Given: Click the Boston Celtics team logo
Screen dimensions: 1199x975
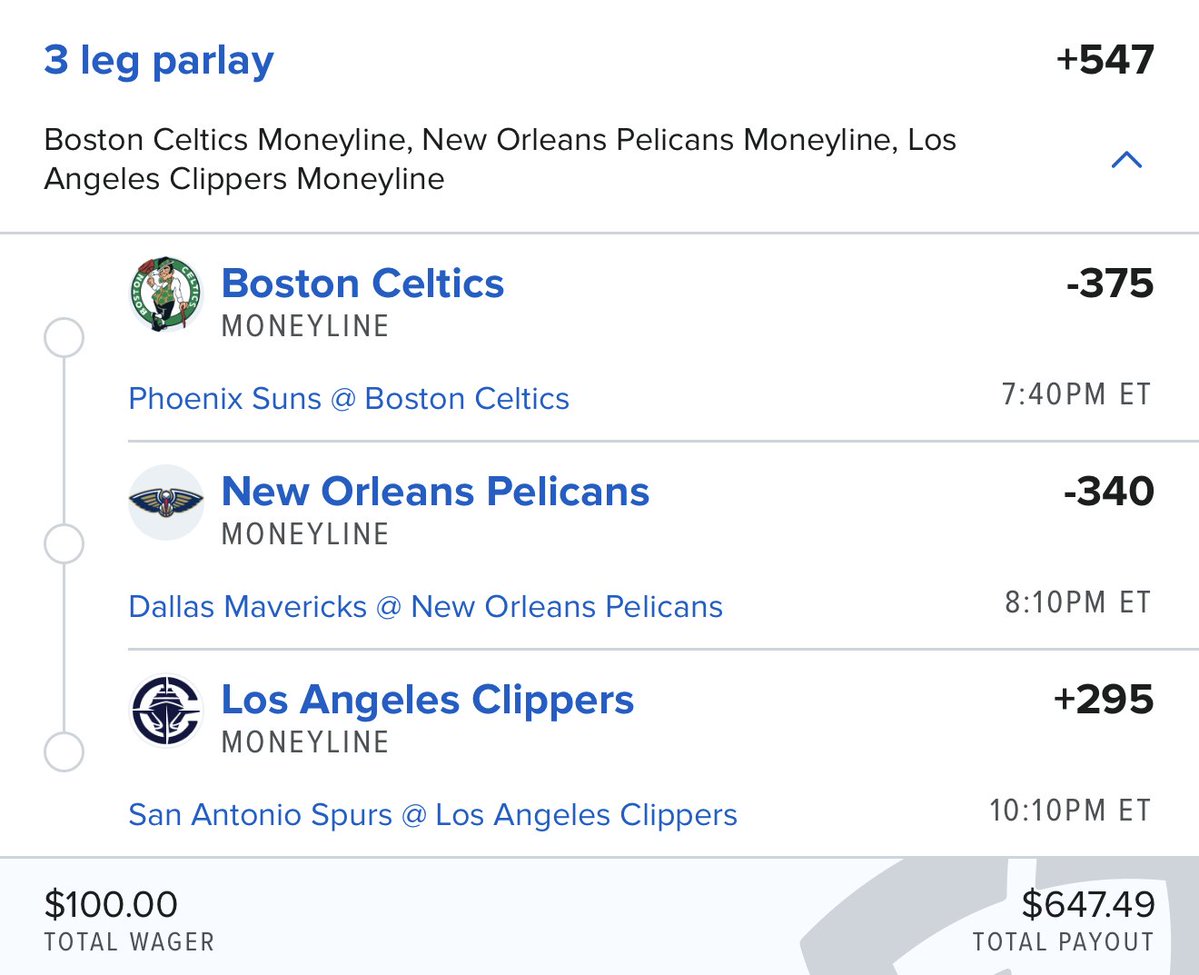Looking at the screenshot, I should [165, 294].
